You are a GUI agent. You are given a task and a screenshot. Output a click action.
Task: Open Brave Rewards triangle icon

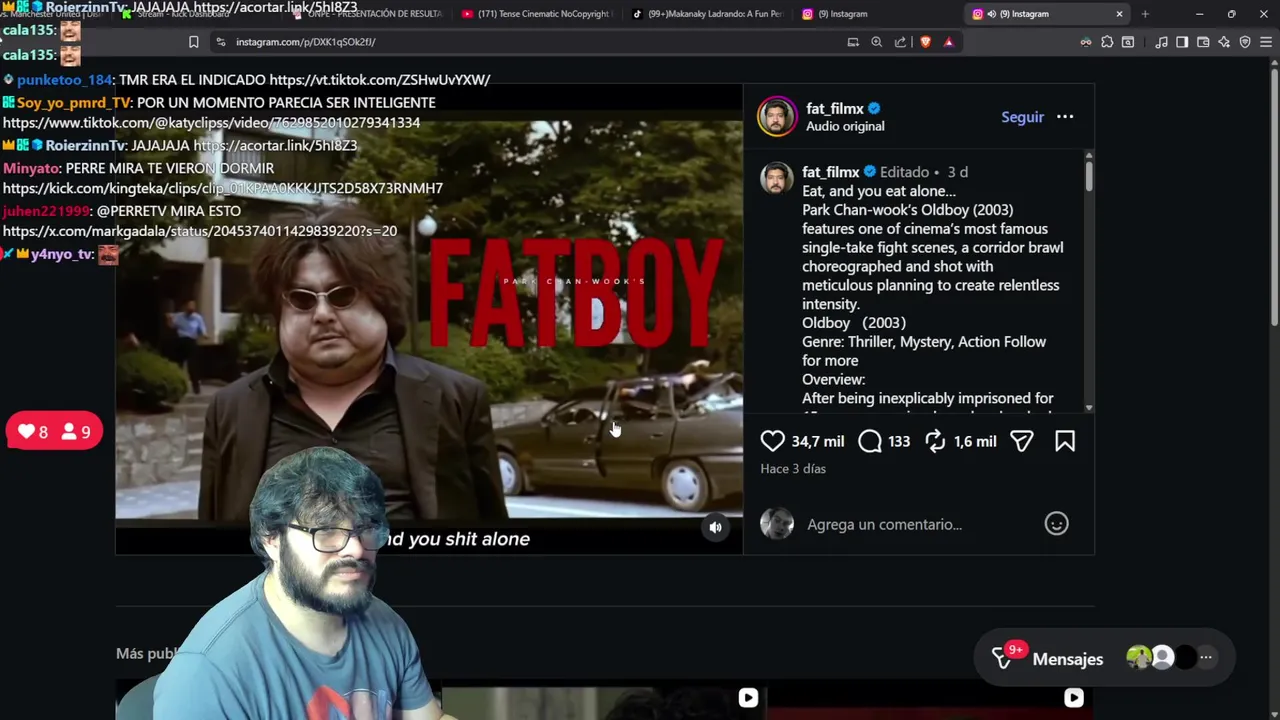click(x=948, y=42)
